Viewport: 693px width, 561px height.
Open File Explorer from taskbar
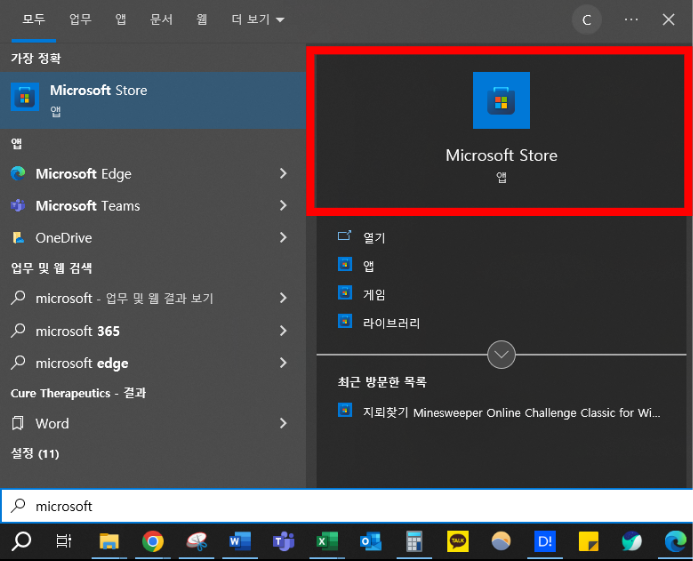click(x=109, y=541)
